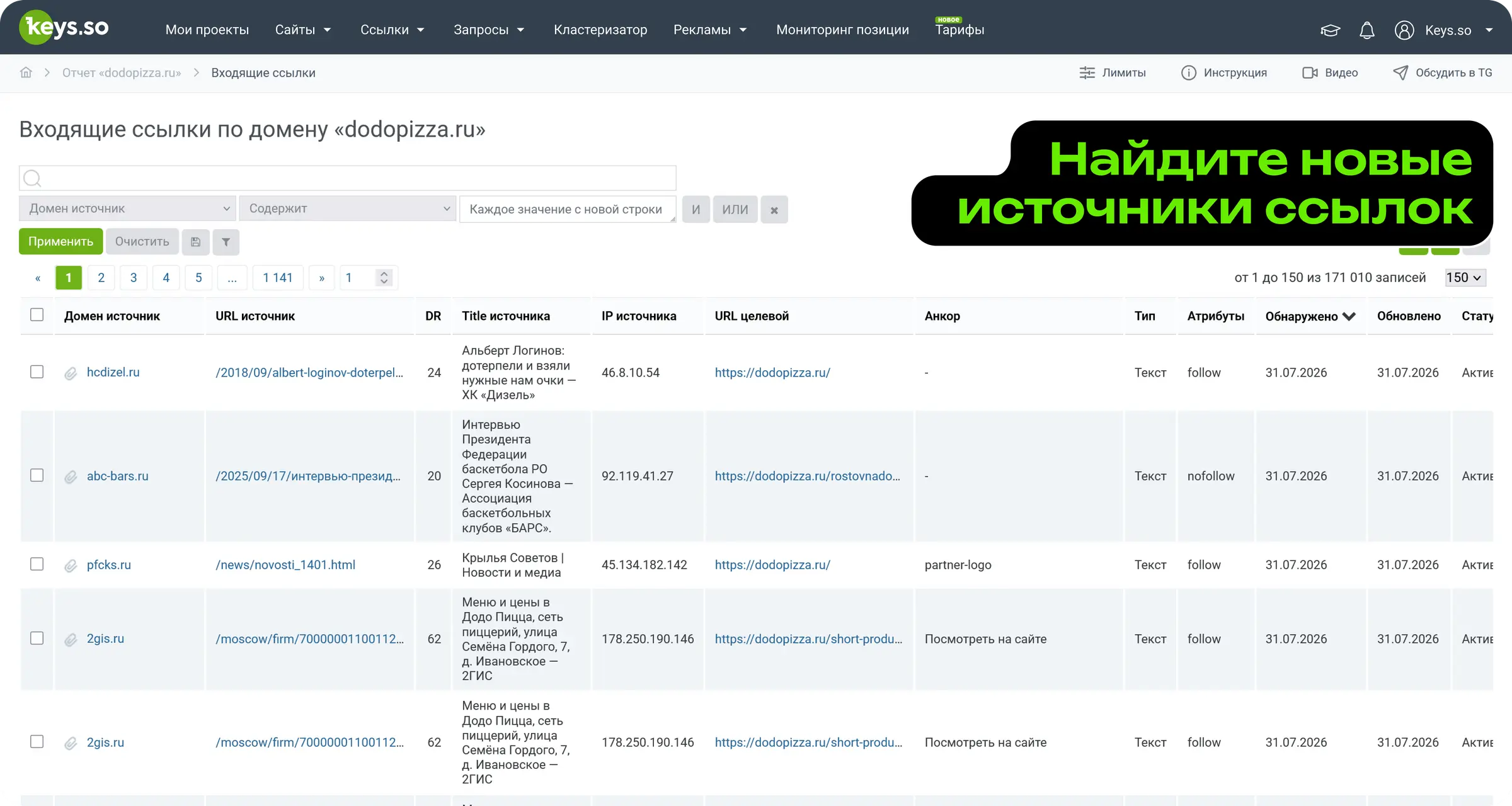Screen dimensions: 1512x806
Task: Toggle the select-all rows checkbox
Action: [x=37, y=314]
